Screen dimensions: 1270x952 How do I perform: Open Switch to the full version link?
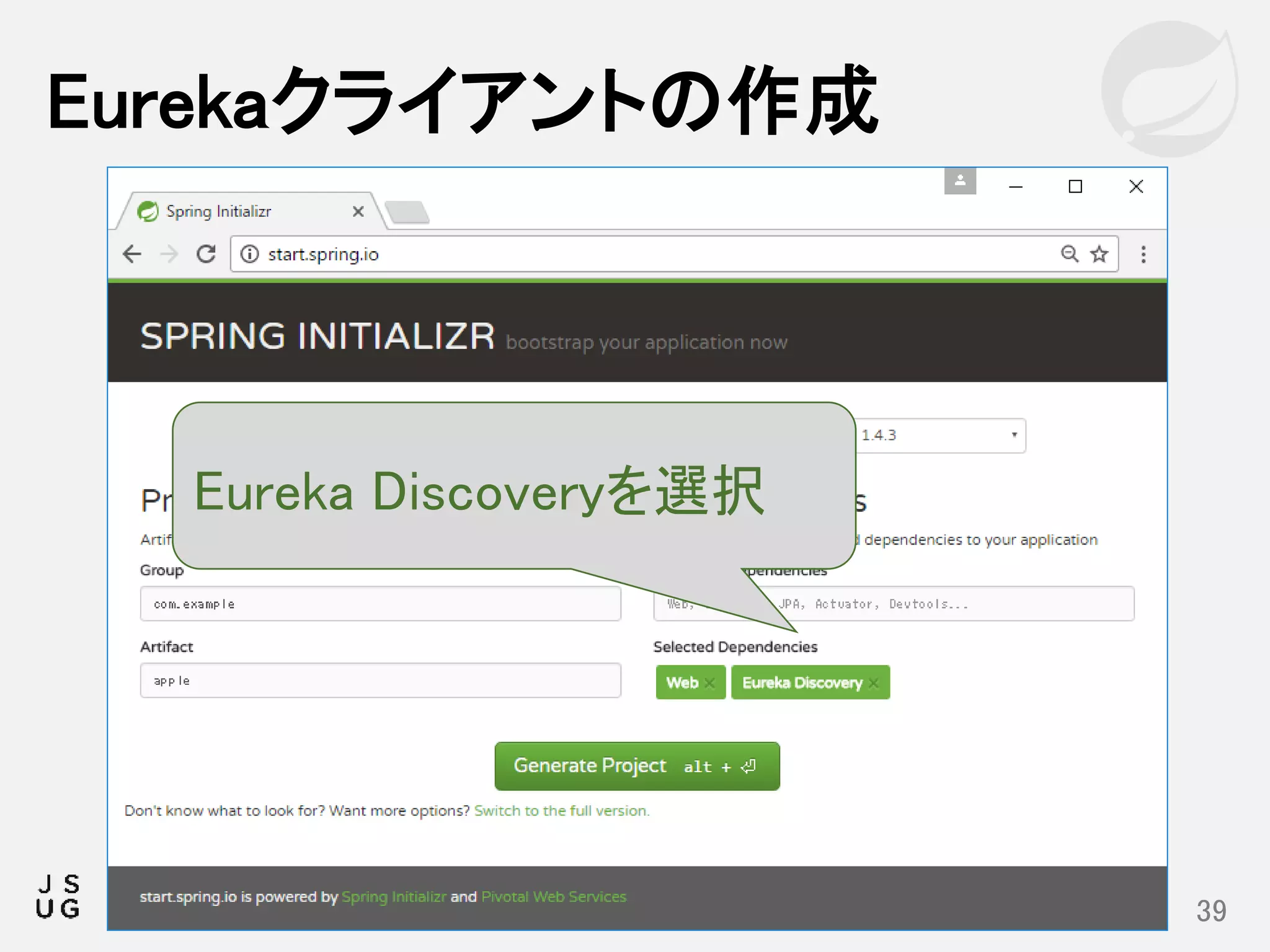coord(562,811)
